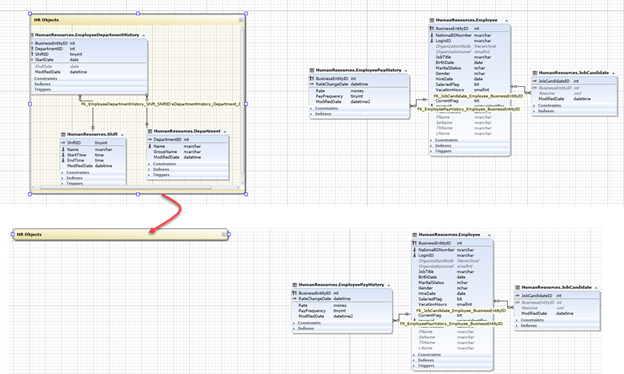The height and width of the screenshot is (374, 624).
Task: Click EmployeePayHistory table icon beside expanded HR Objects container
Action: pos(312,70)
